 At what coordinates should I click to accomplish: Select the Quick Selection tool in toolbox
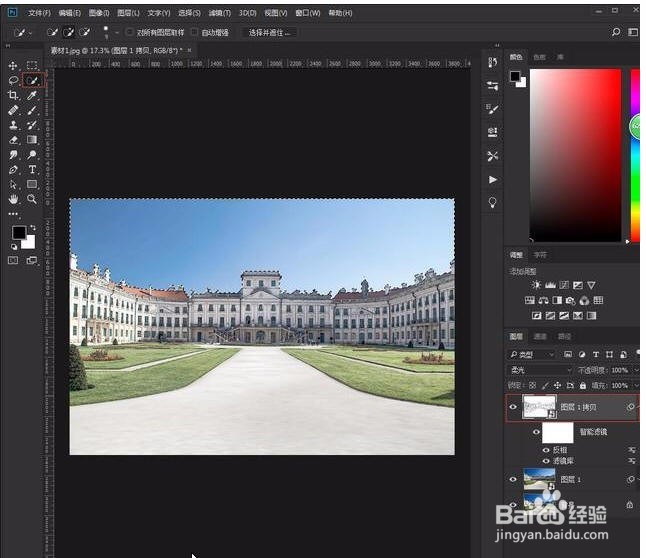click(x=32, y=80)
